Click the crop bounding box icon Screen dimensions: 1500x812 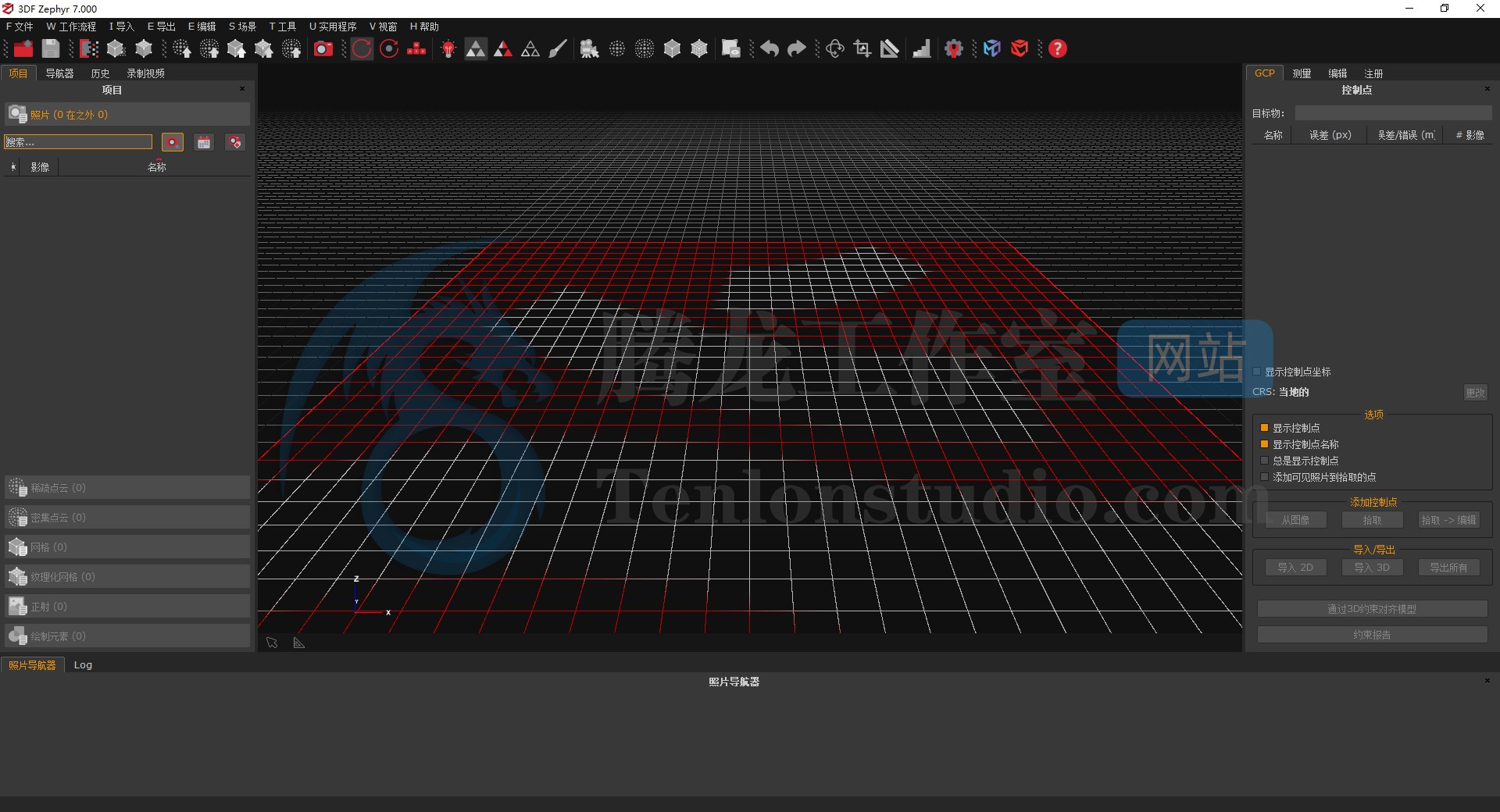pyautogui.click(x=862, y=49)
